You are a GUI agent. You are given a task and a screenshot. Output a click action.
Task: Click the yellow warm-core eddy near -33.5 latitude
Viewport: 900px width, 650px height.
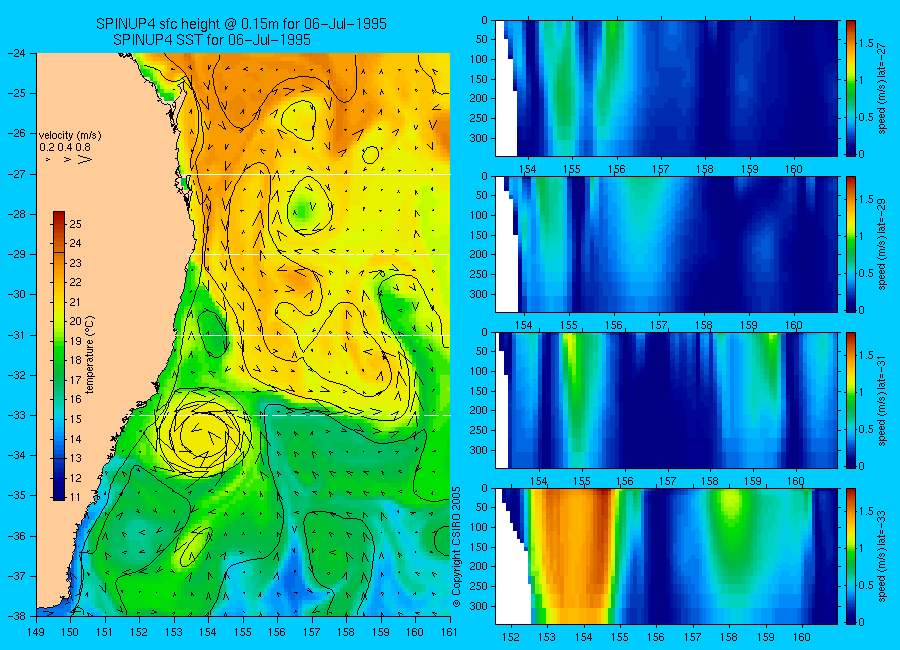(x=204, y=434)
